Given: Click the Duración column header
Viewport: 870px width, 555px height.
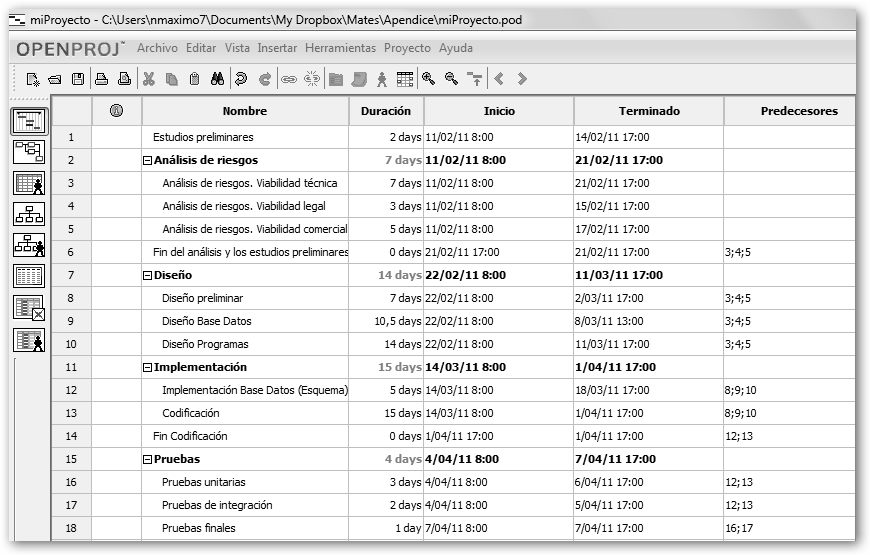Looking at the screenshot, I should click(x=386, y=112).
